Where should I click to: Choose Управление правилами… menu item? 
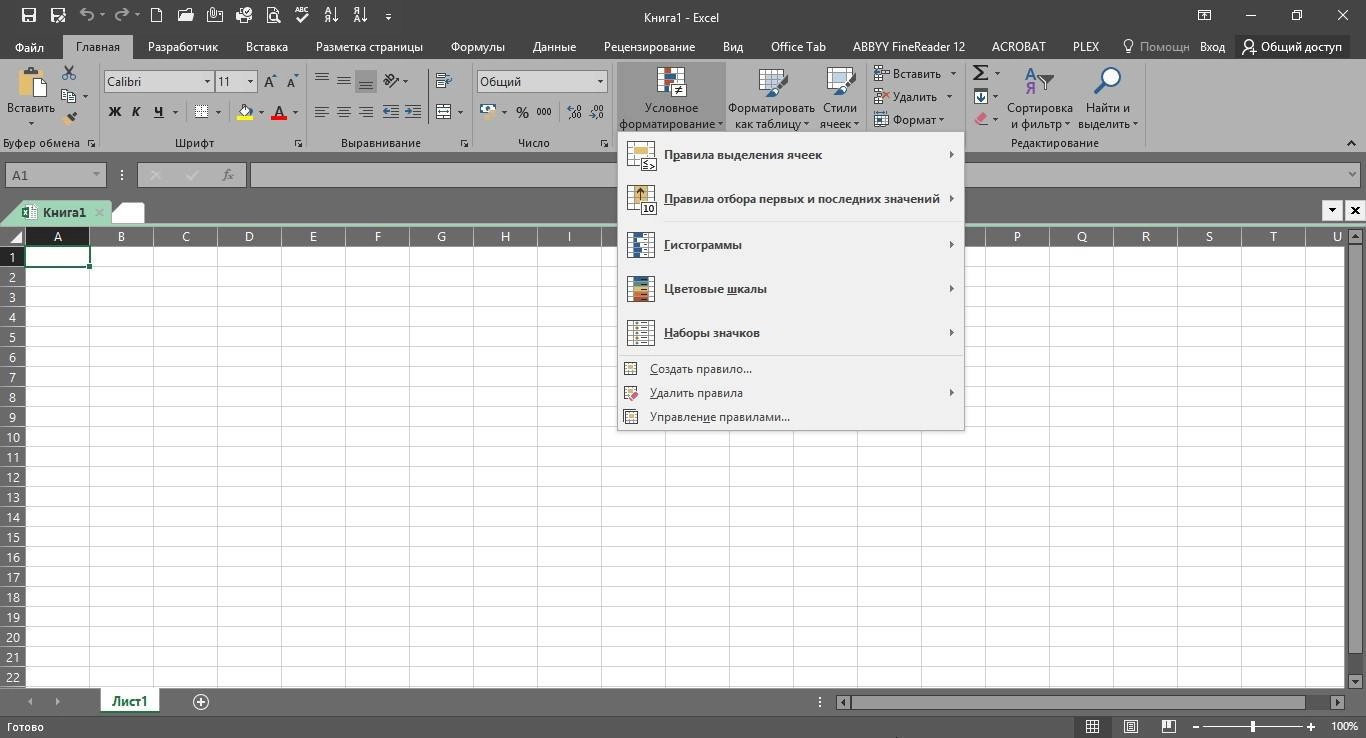(790, 417)
